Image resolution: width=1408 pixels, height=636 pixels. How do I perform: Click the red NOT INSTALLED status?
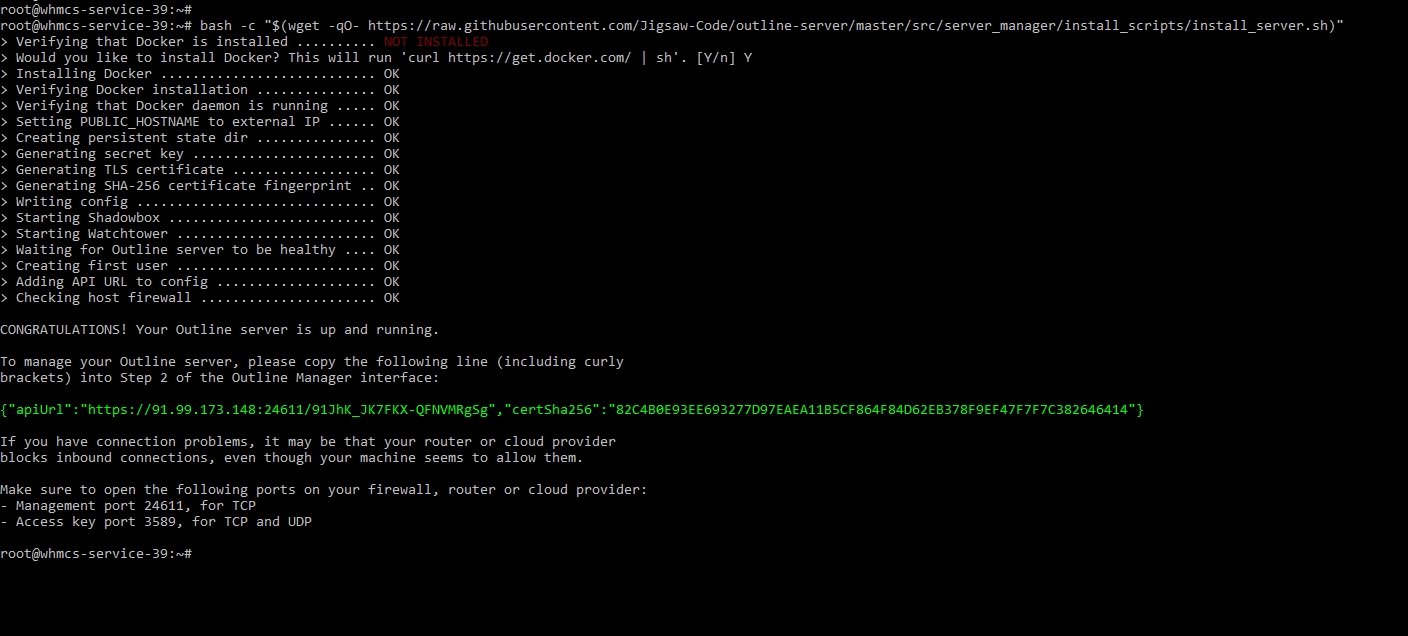tap(436, 42)
